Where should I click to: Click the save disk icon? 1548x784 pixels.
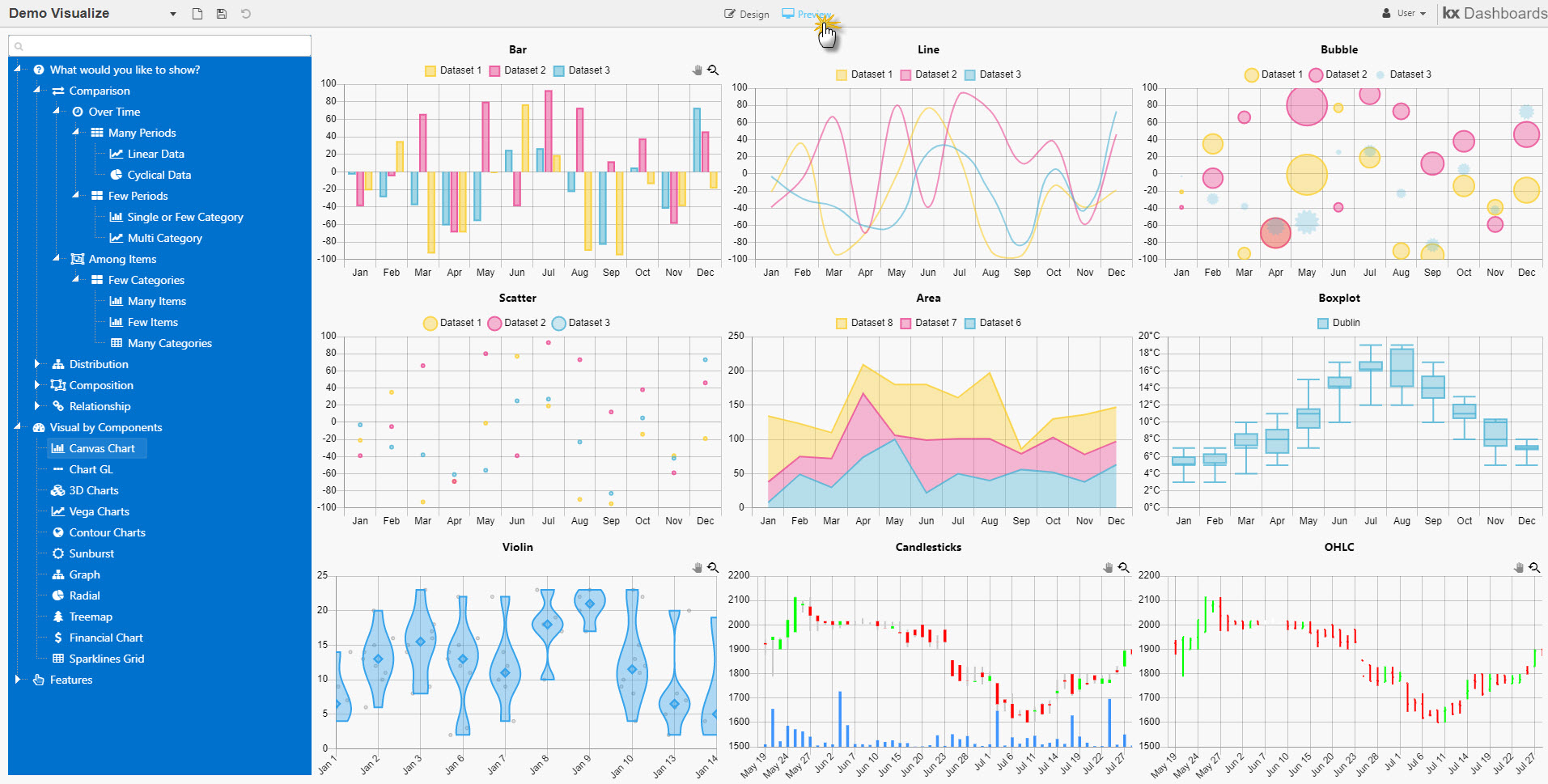pos(222,14)
